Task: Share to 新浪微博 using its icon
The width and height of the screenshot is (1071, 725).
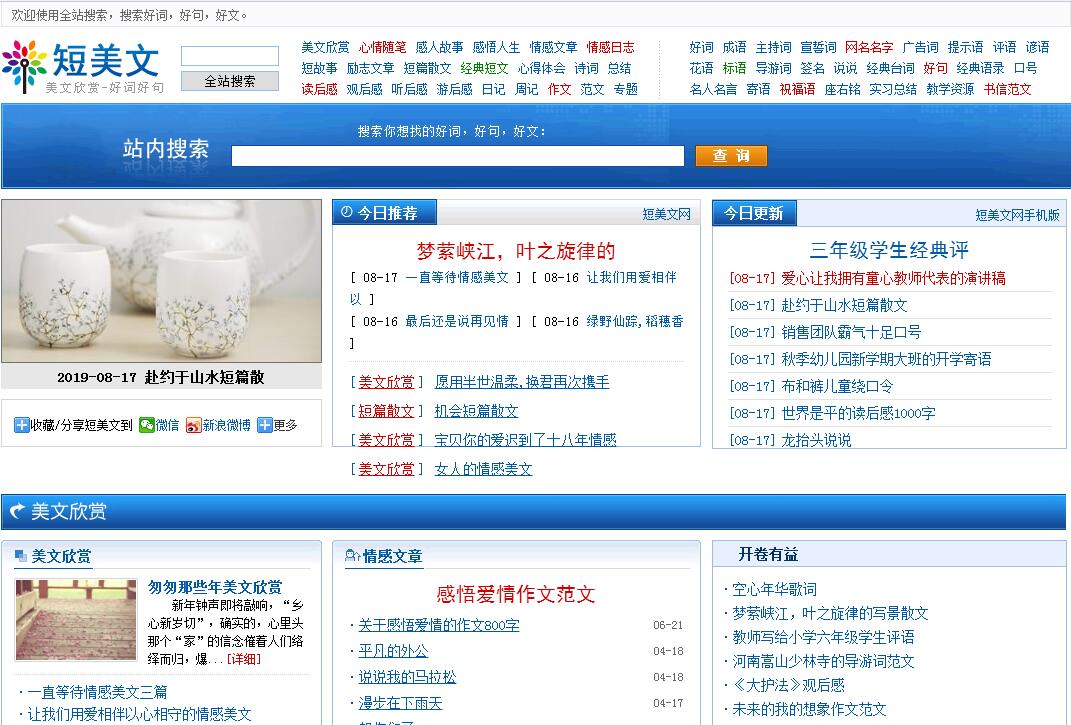Action: 193,425
